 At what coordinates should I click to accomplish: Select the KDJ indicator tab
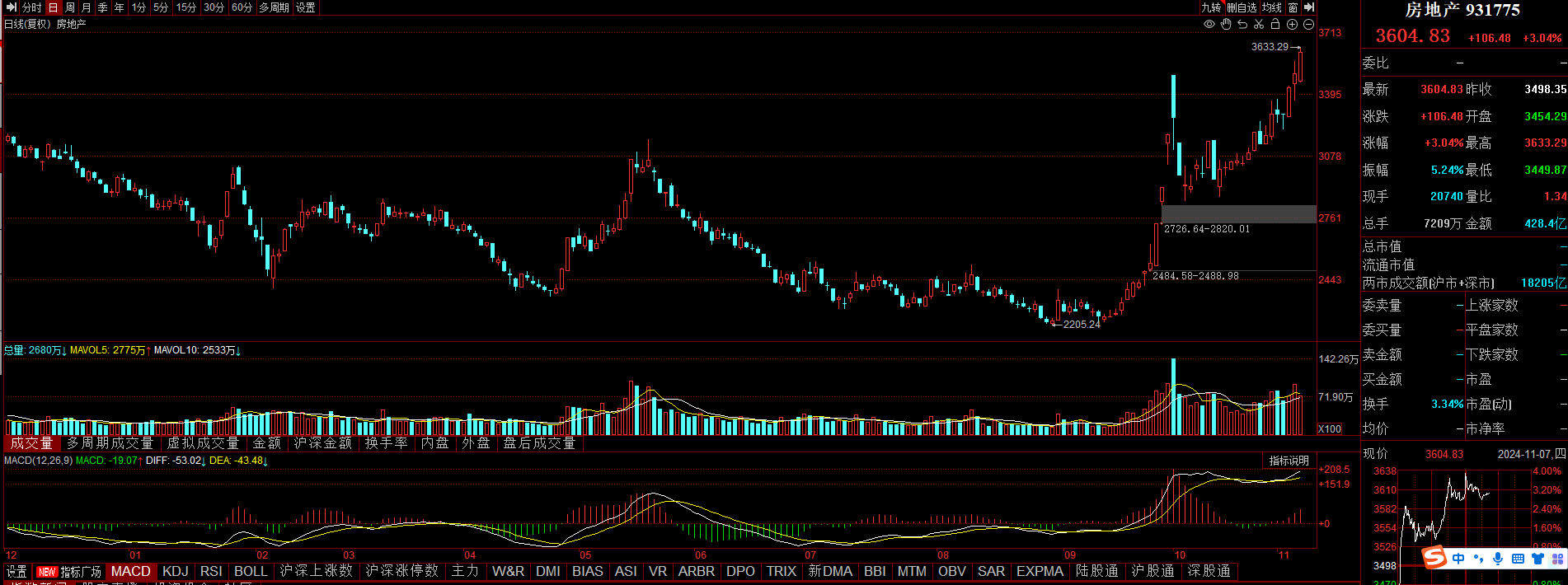click(x=175, y=571)
